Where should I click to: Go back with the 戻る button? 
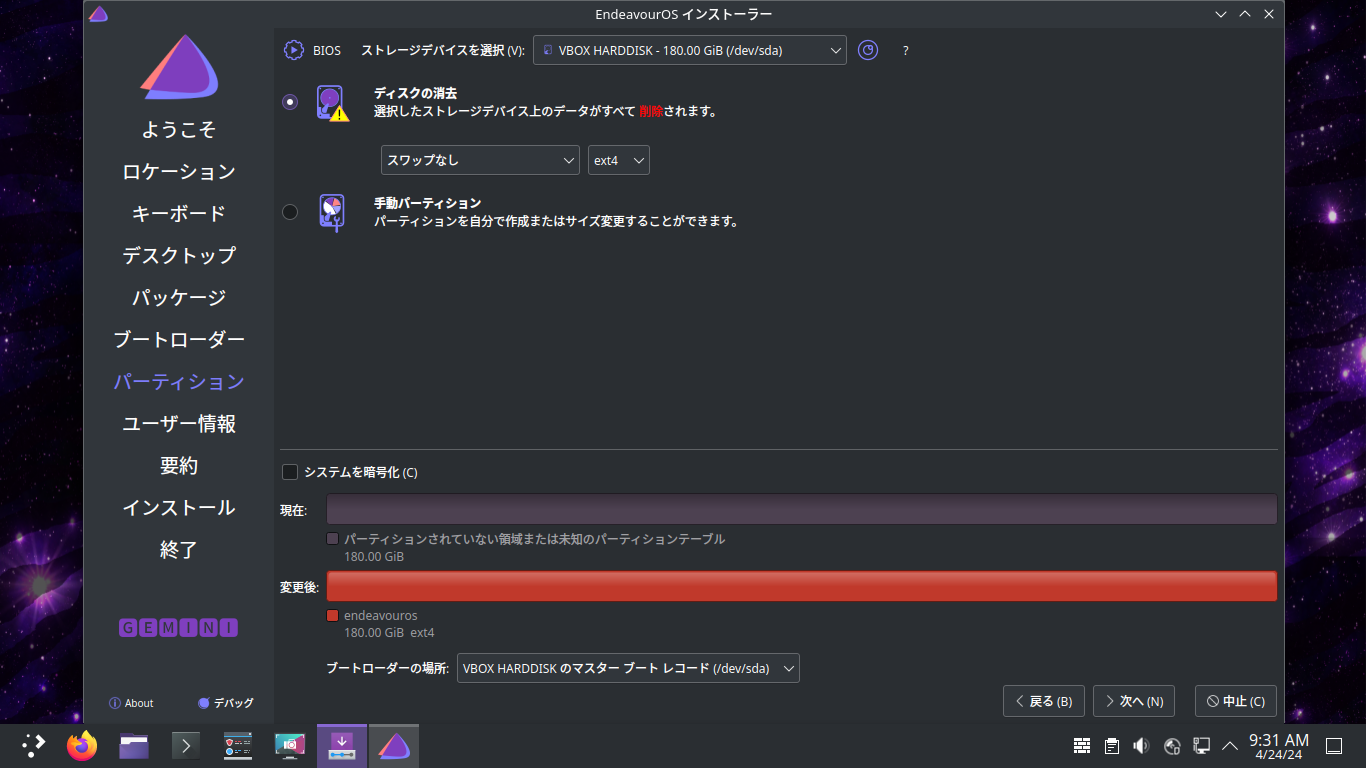point(1044,701)
